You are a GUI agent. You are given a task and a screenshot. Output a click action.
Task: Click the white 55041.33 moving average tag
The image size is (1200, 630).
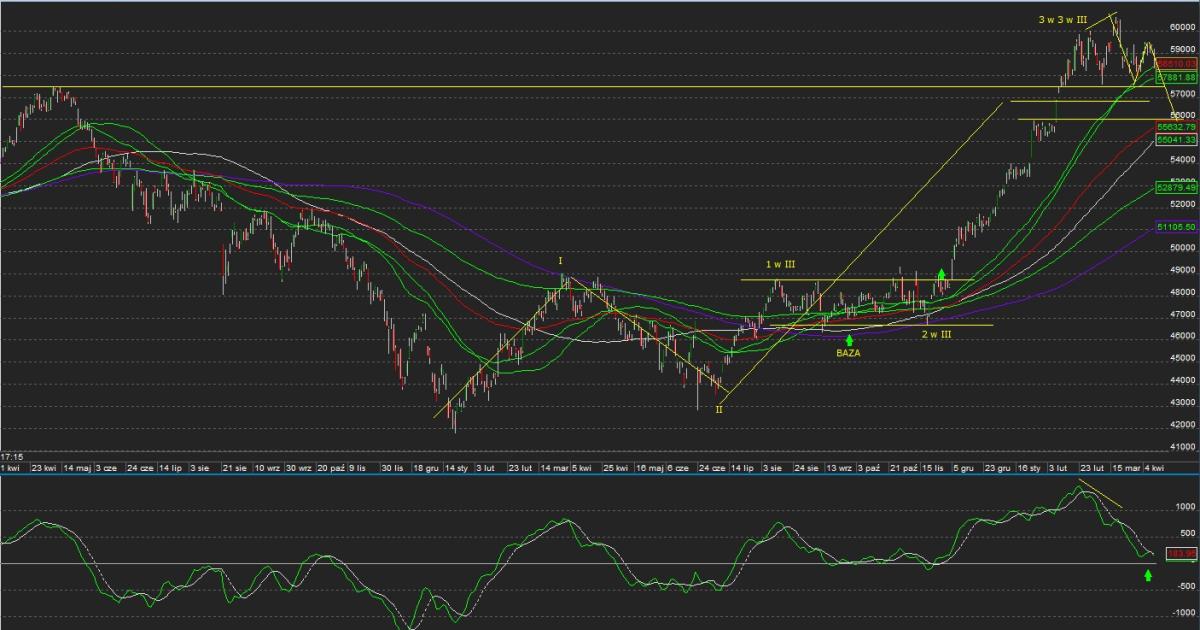pos(1176,141)
